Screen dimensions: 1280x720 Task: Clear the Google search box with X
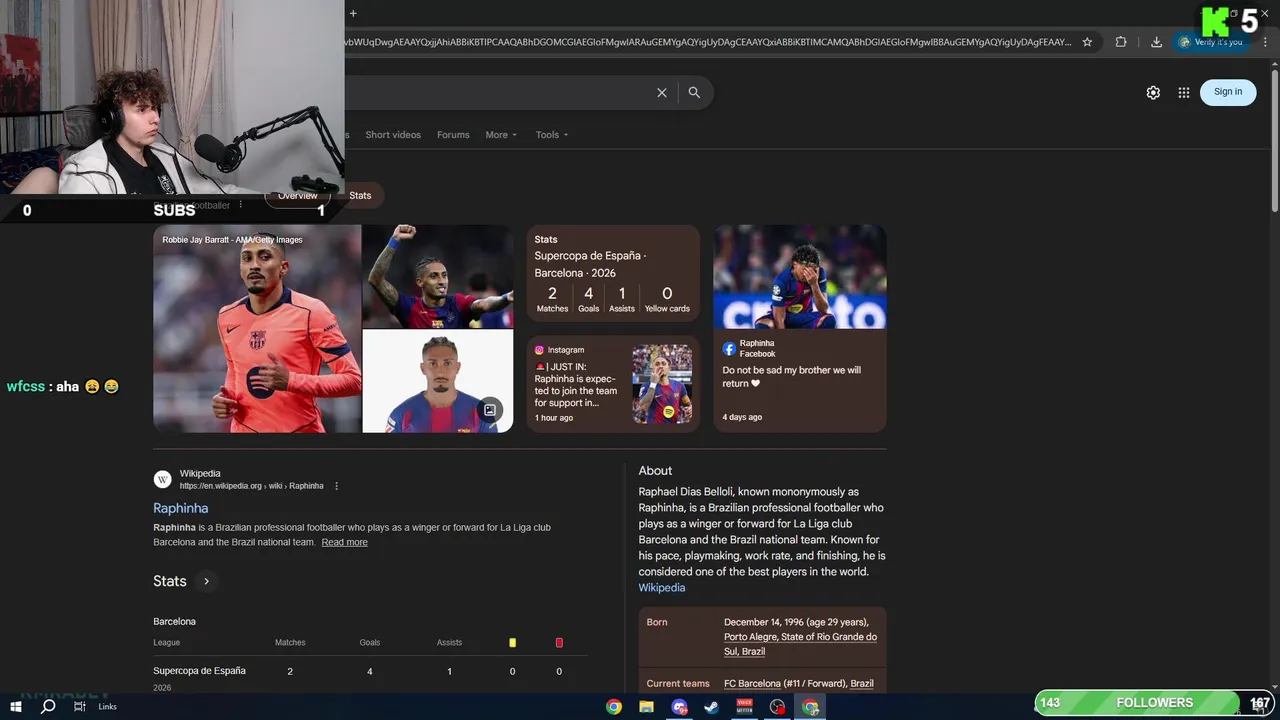pyautogui.click(x=661, y=92)
